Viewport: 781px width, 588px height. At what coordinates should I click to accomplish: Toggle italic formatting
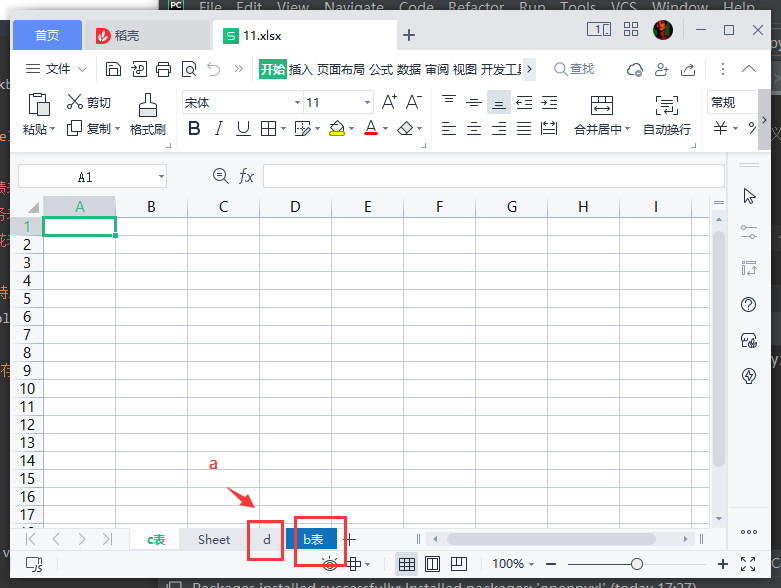[x=219, y=128]
